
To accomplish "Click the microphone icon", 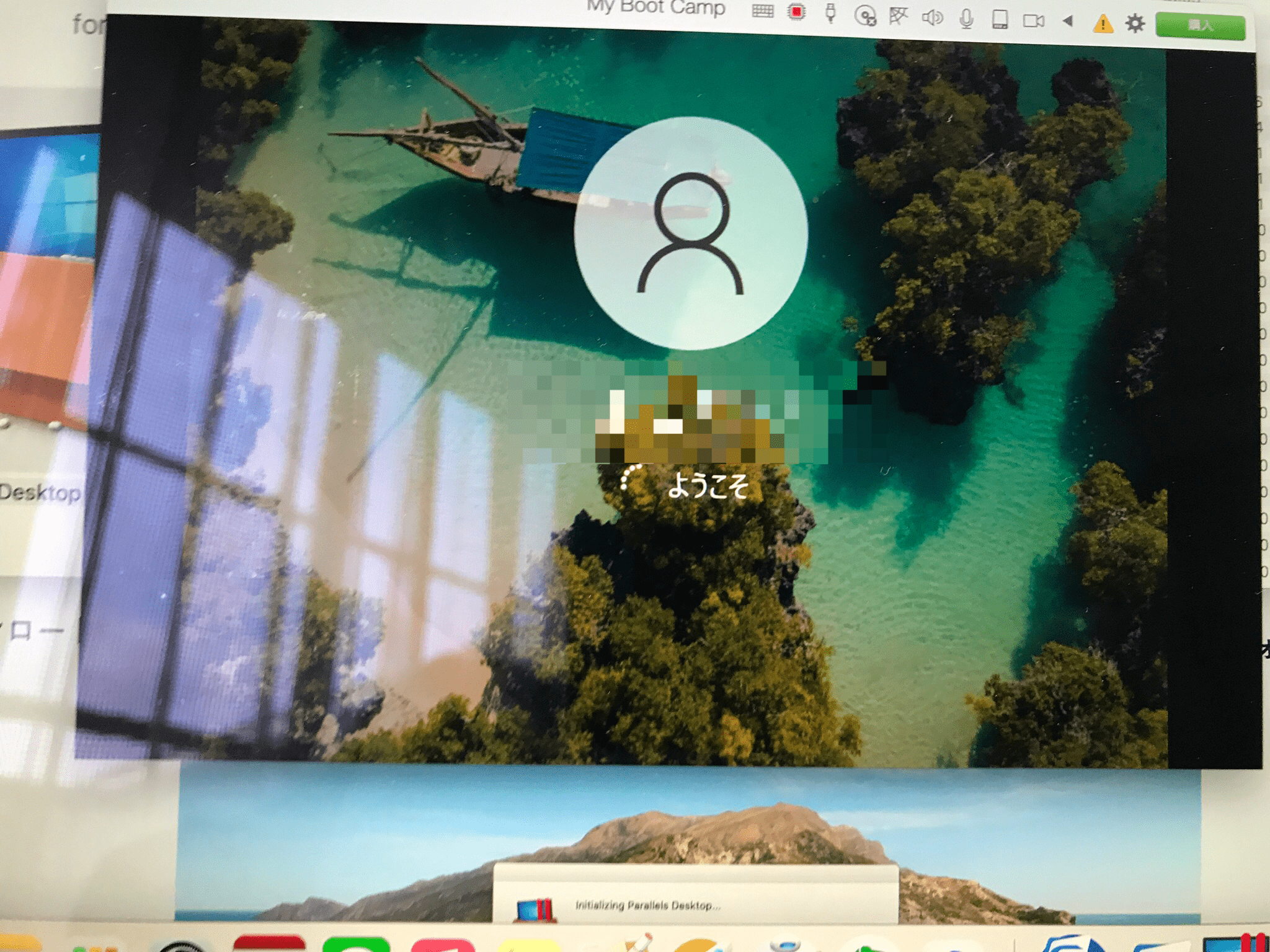I will pyautogui.click(x=966, y=19).
